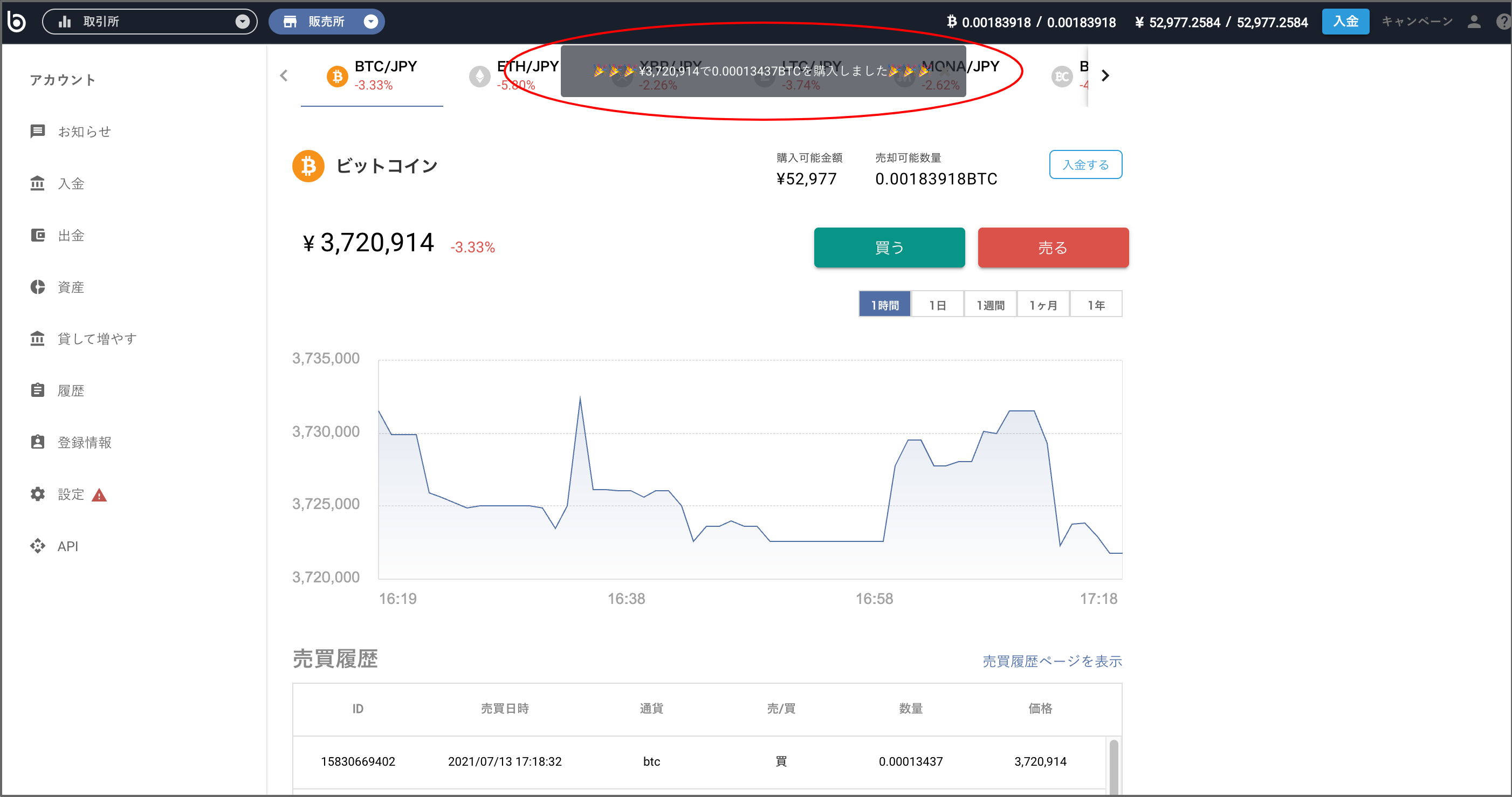1512x797 pixels.
Task: Open 売買履歴ページを表示 link
Action: click(x=1052, y=662)
